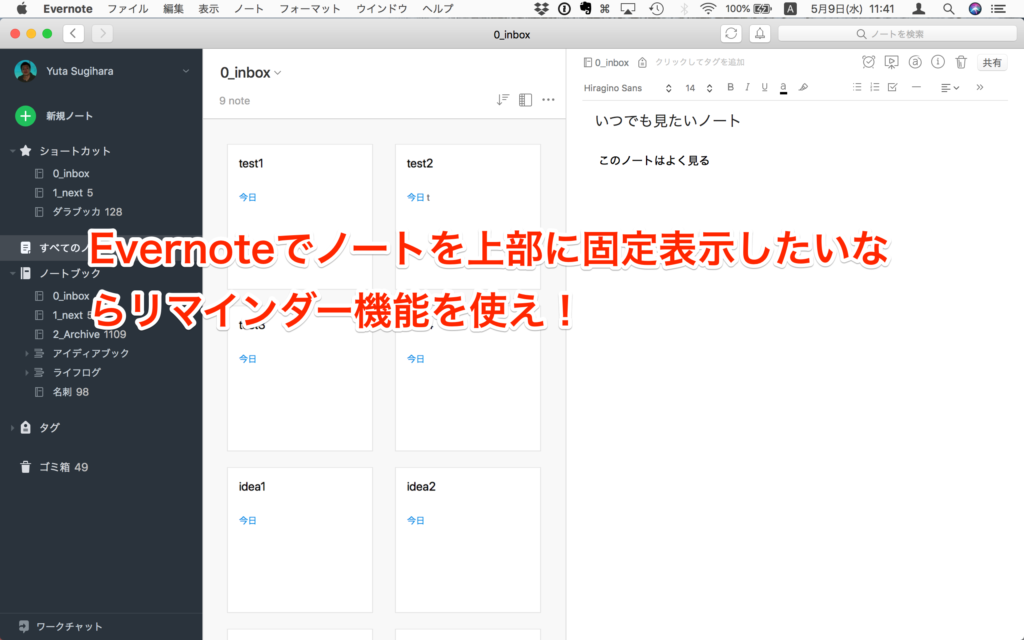
Task: Open Siri from the menu bar
Action: (975, 8)
